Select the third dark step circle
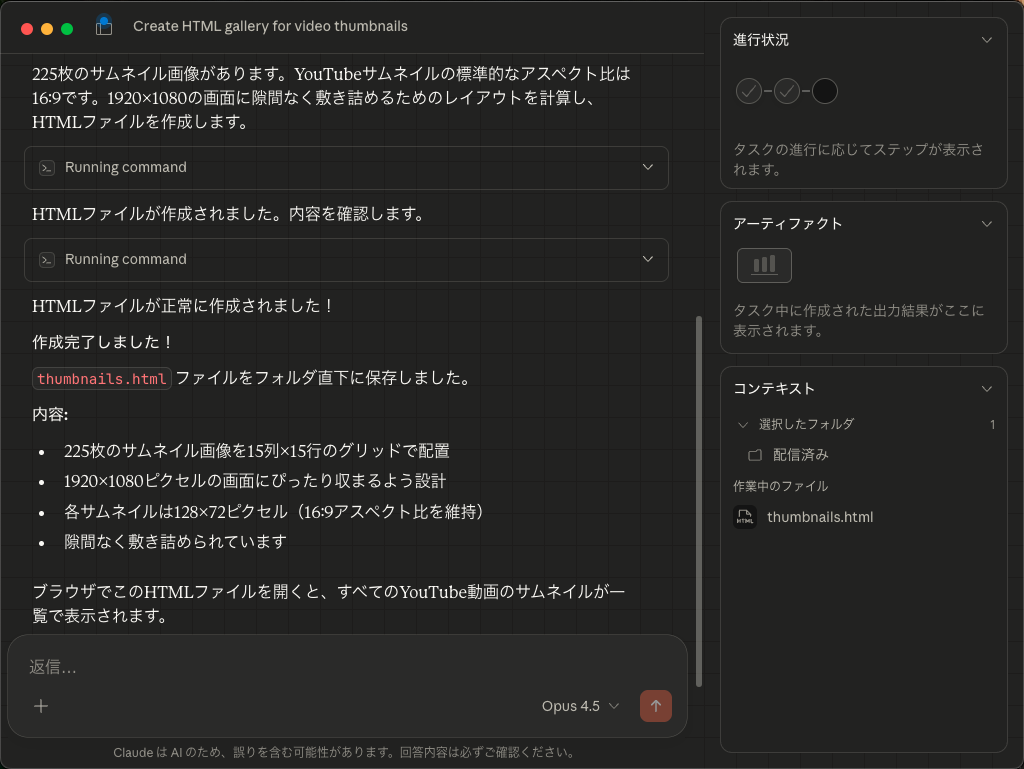 (x=825, y=92)
